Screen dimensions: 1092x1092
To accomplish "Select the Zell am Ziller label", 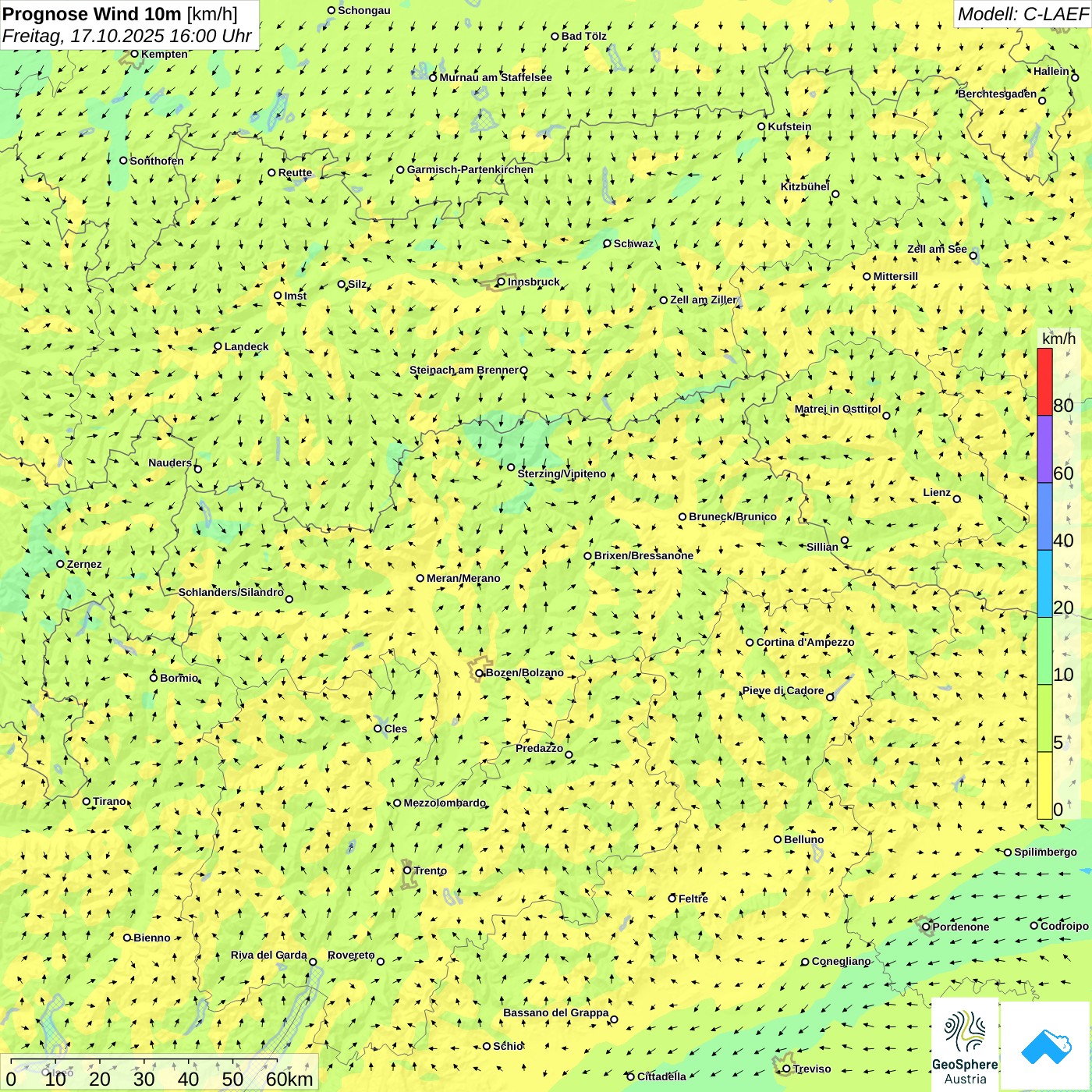I will click(x=703, y=300).
